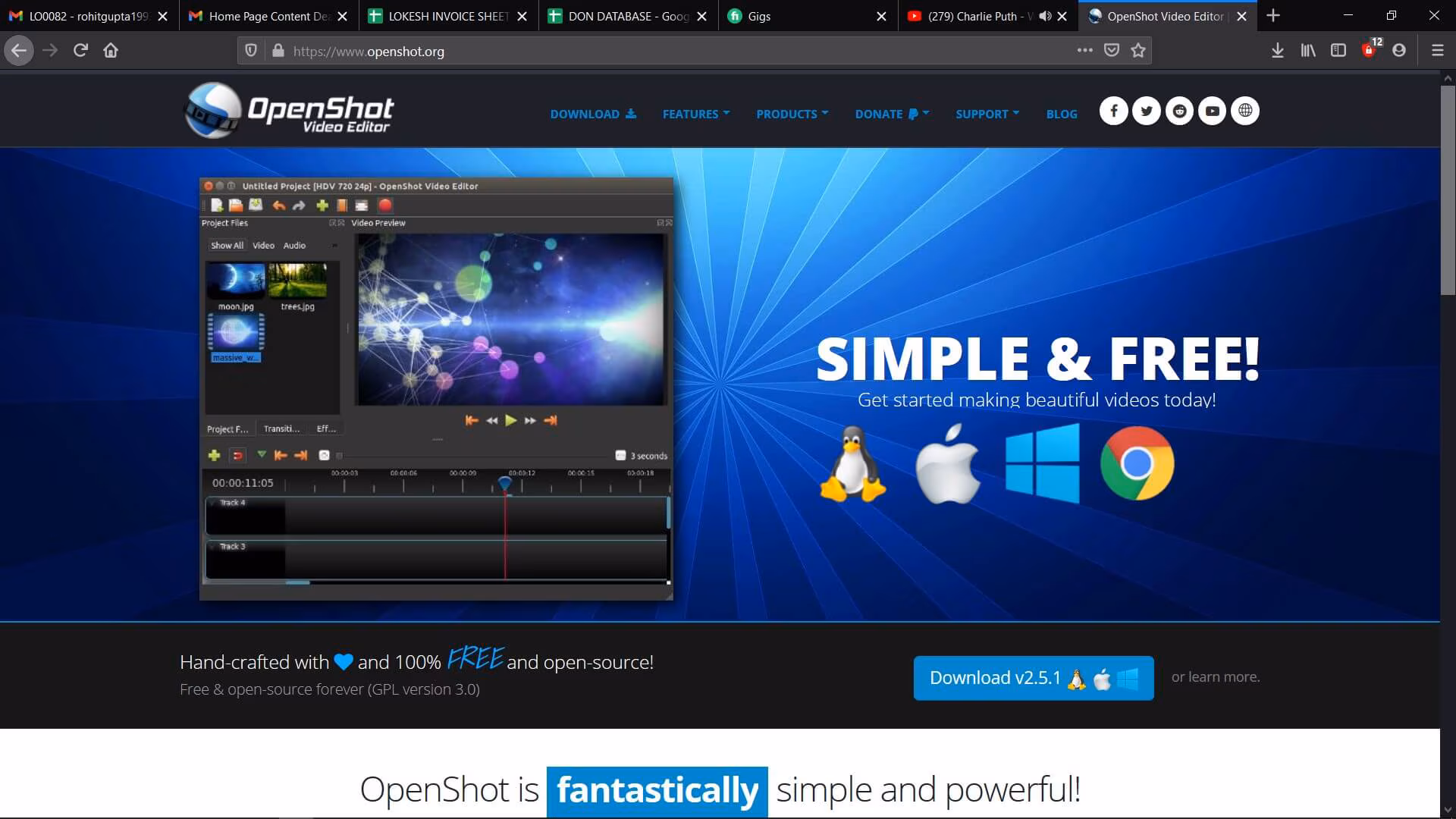Open the Blog menu item
This screenshot has height=819, width=1456.
click(1061, 114)
